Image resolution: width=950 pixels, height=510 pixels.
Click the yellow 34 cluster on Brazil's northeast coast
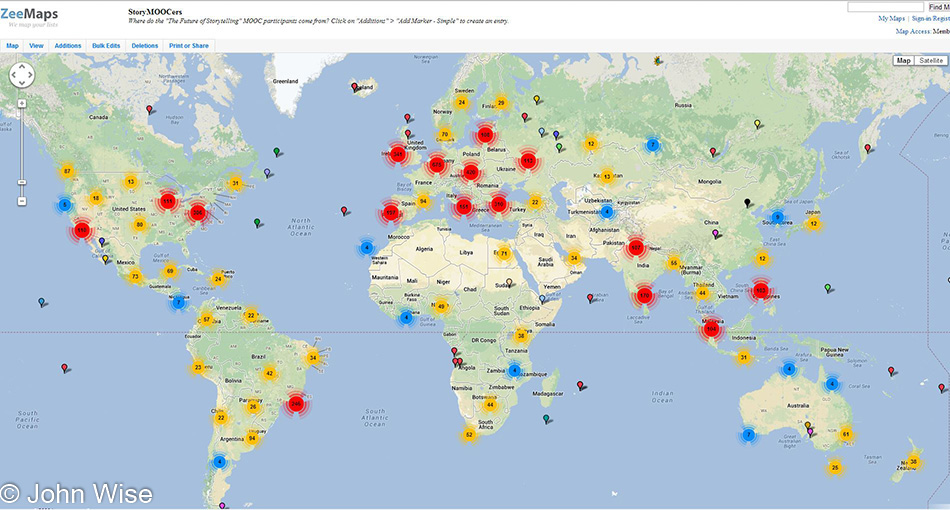[313, 357]
